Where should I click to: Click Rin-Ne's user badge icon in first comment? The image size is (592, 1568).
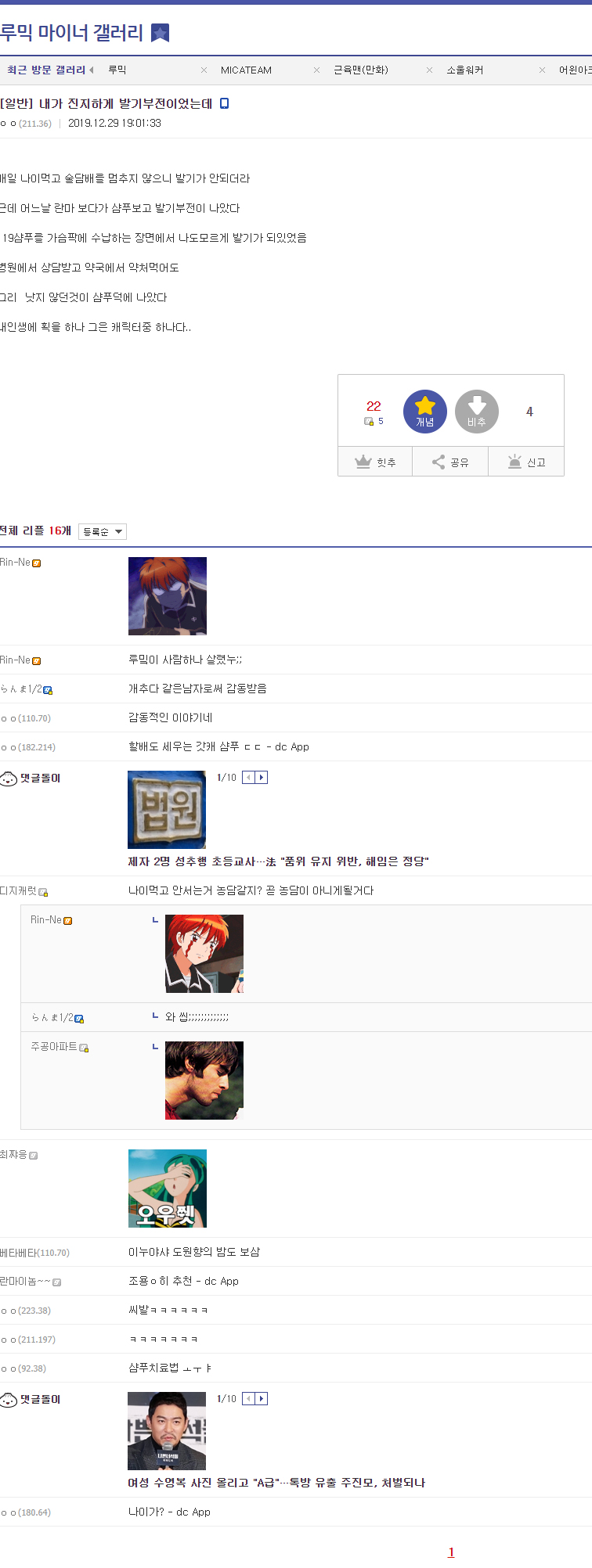pyautogui.click(x=37, y=563)
